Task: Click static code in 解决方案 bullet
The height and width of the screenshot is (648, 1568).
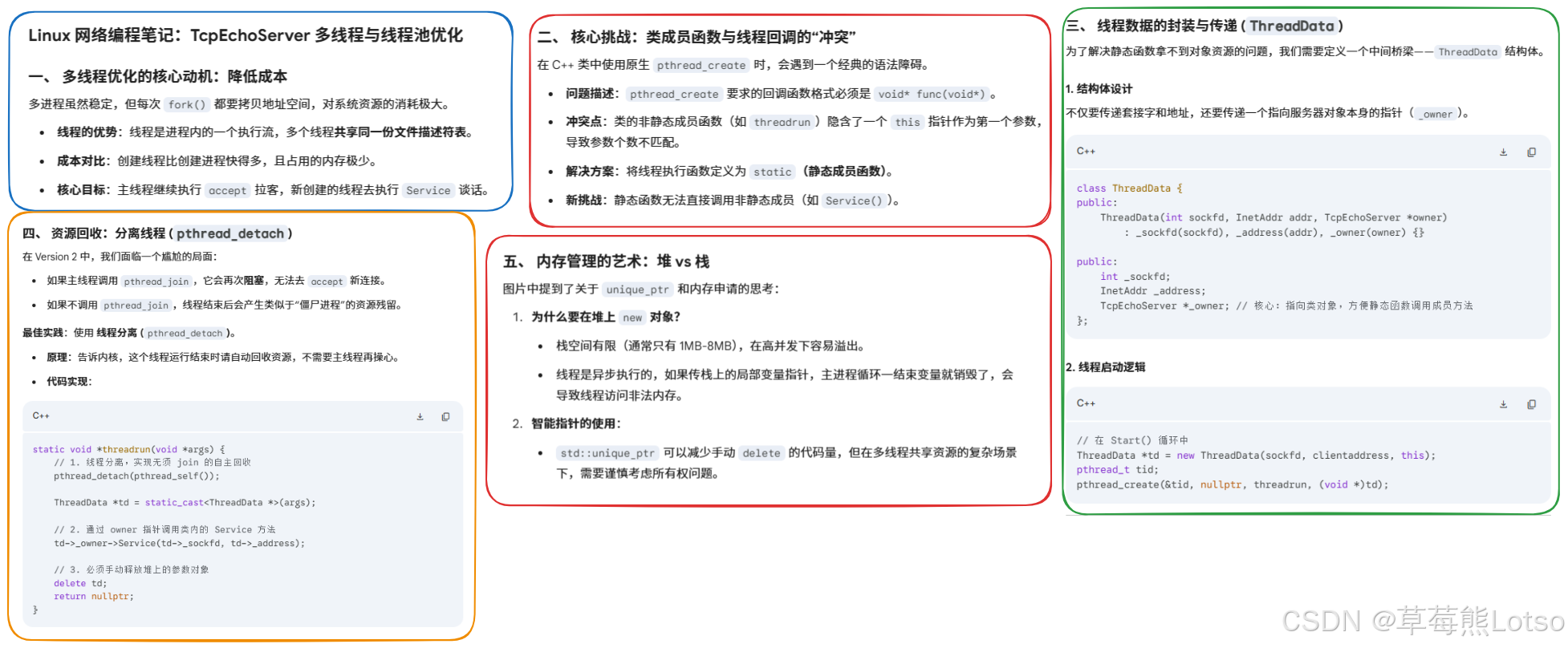Action: point(772,172)
